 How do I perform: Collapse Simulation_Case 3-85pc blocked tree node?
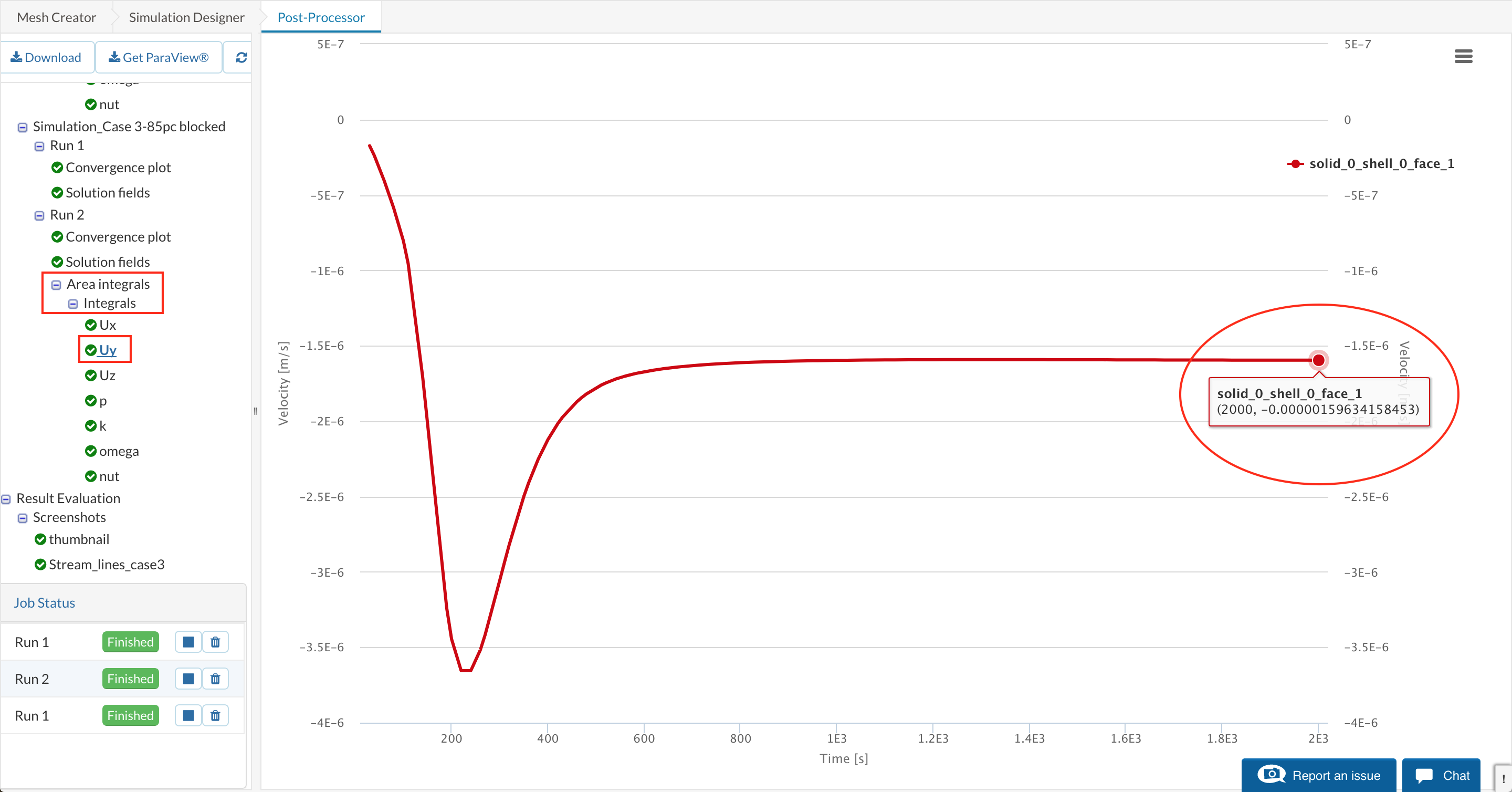point(22,128)
